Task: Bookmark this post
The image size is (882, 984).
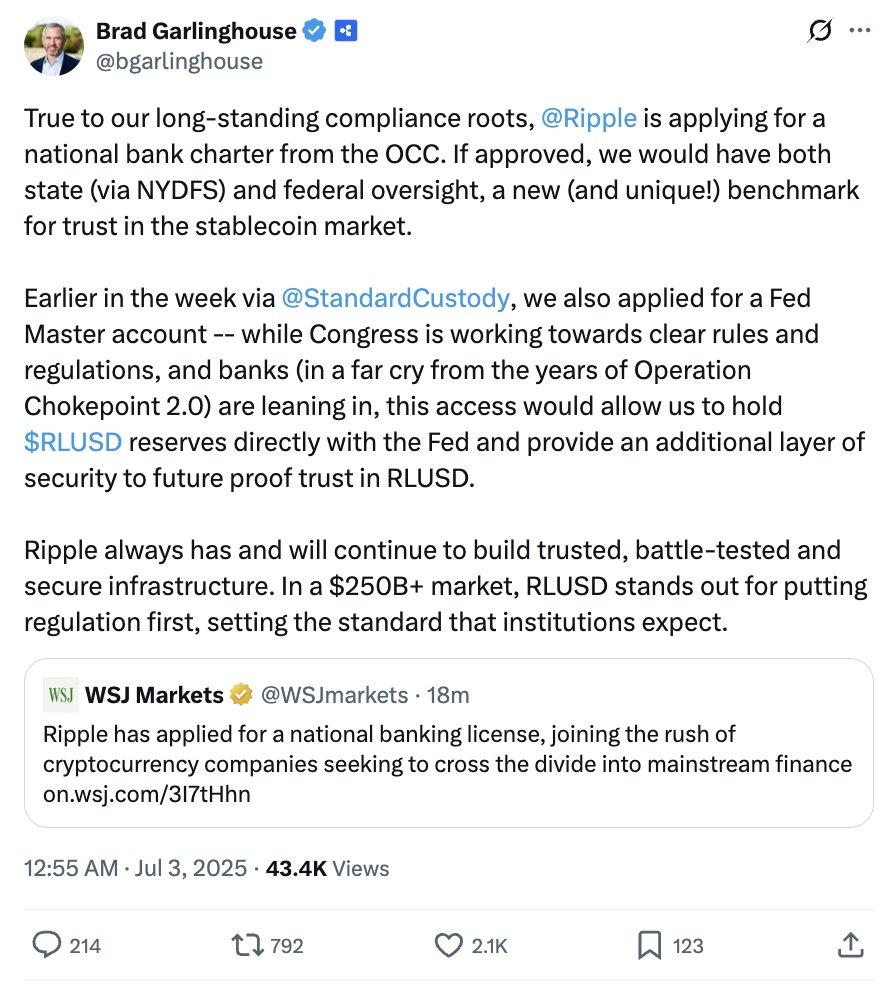Action: pos(648,944)
